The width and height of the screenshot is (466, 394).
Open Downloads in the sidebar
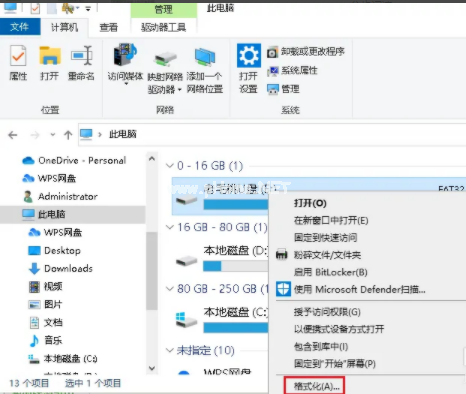click(60, 268)
